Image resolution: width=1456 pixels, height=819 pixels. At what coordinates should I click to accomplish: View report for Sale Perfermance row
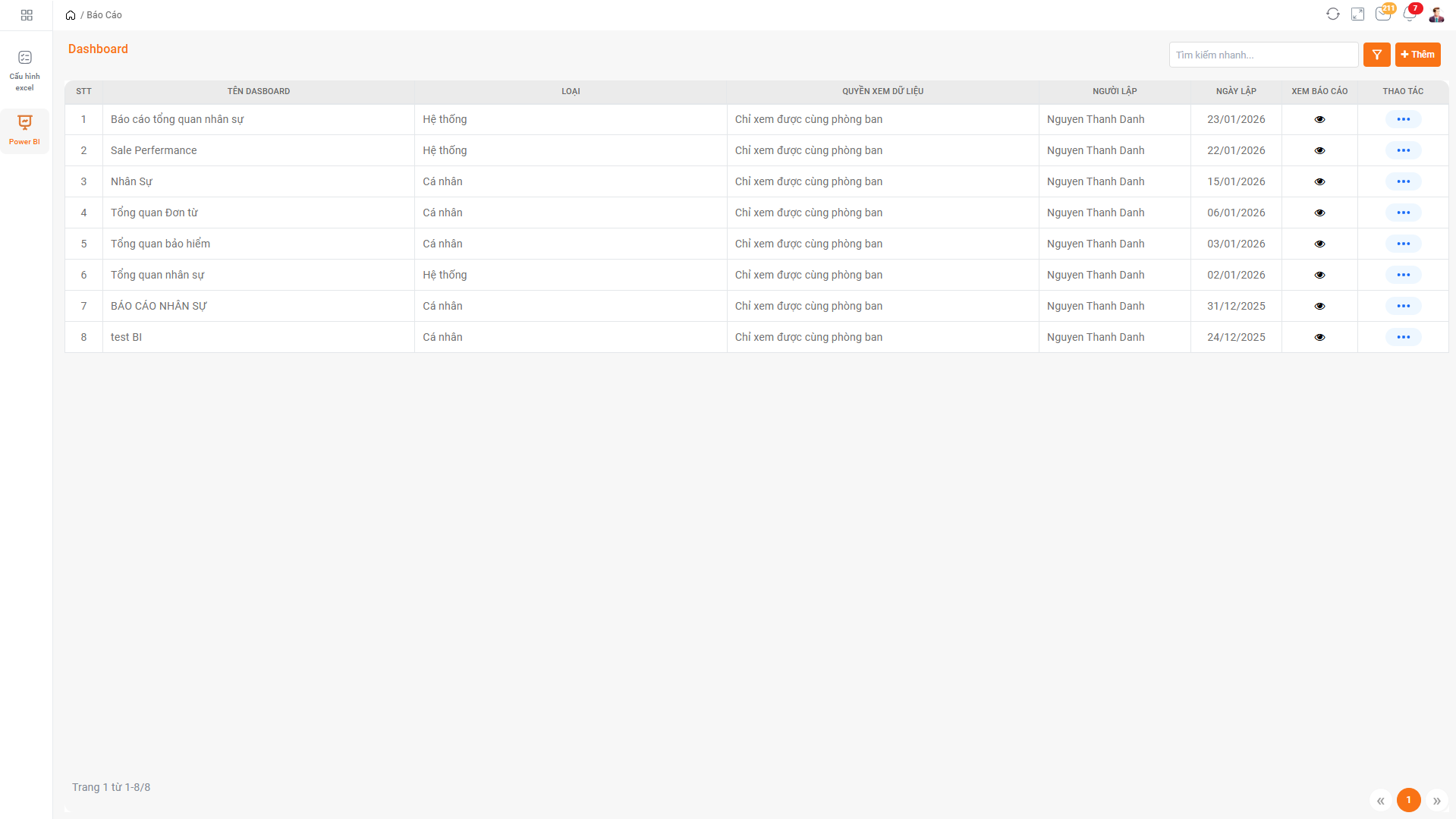1319,150
